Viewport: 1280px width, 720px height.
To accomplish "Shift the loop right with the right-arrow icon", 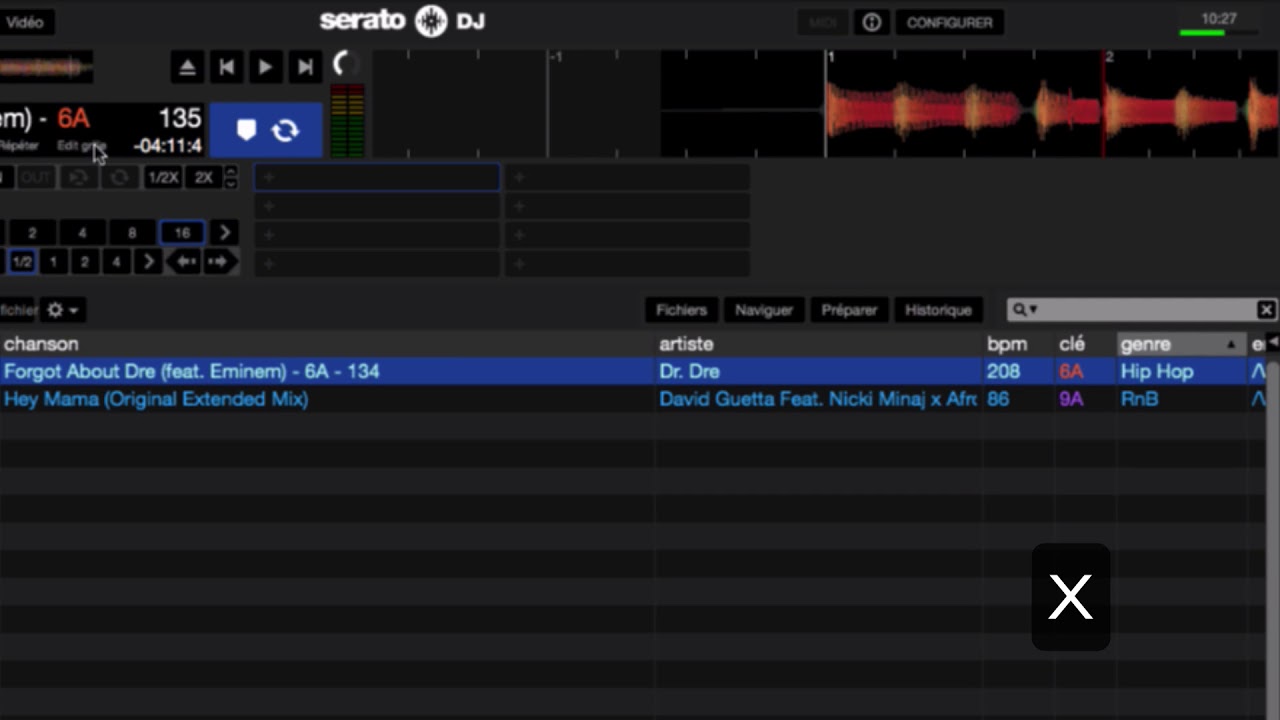I will click(219, 262).
